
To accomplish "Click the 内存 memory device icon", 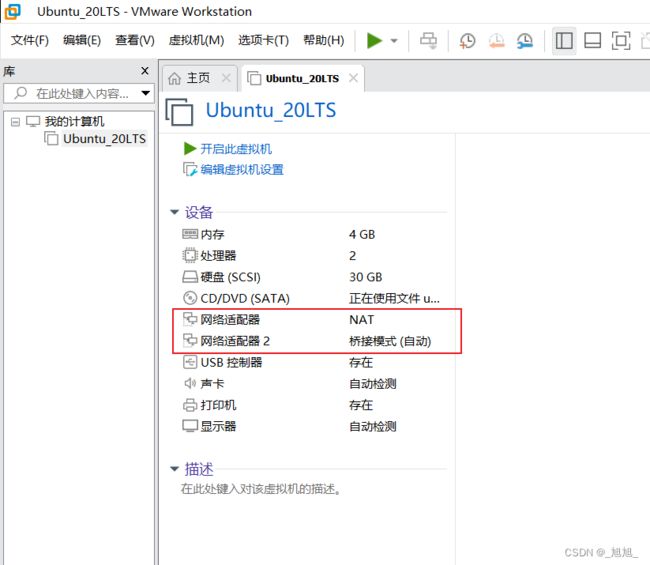I will point(190,234).
